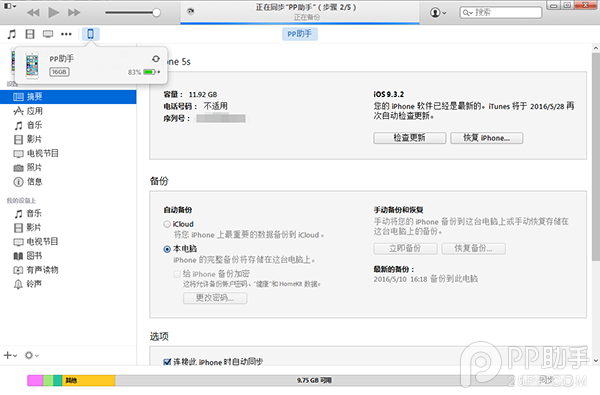The width and height of the screenshot is (600, 395).
Task: Click the 检查更新 button
Action: point(409,138)
